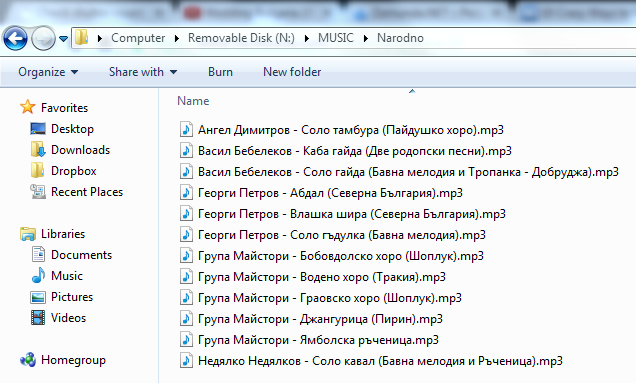Create a New folder from the toolbar
636x383 pixels.
[x=292, y=72]
